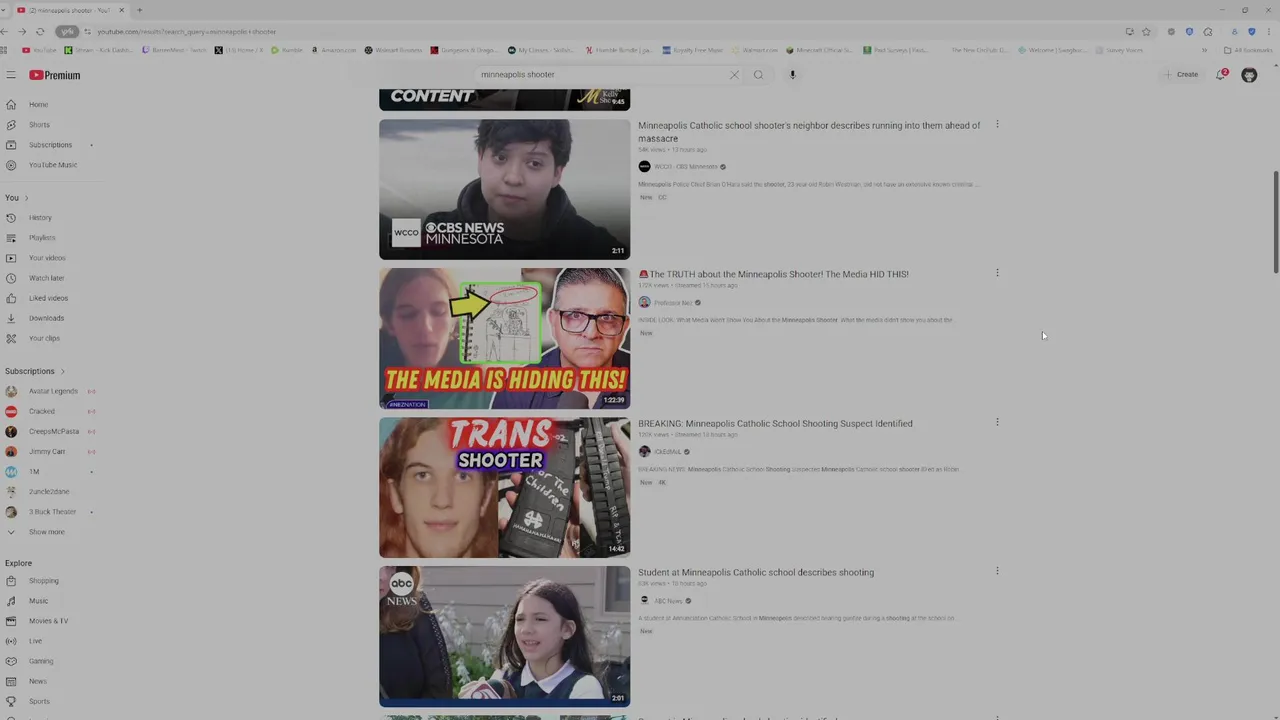Click the YouTube Premium logo
This screenshot has width=1280, height=720.
point(54,75)
